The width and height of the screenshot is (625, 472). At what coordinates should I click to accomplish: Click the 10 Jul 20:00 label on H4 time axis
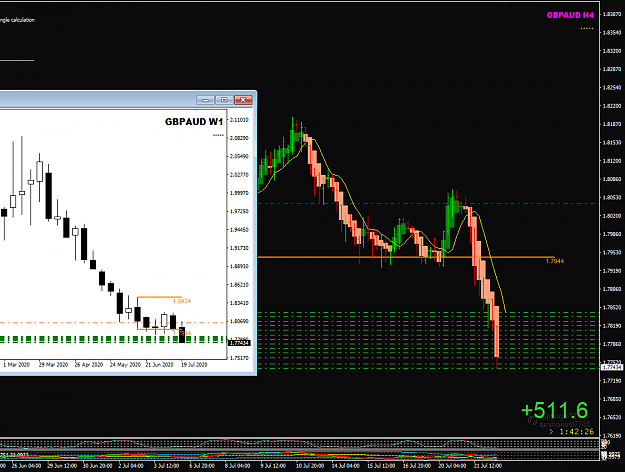pos(310,466)
